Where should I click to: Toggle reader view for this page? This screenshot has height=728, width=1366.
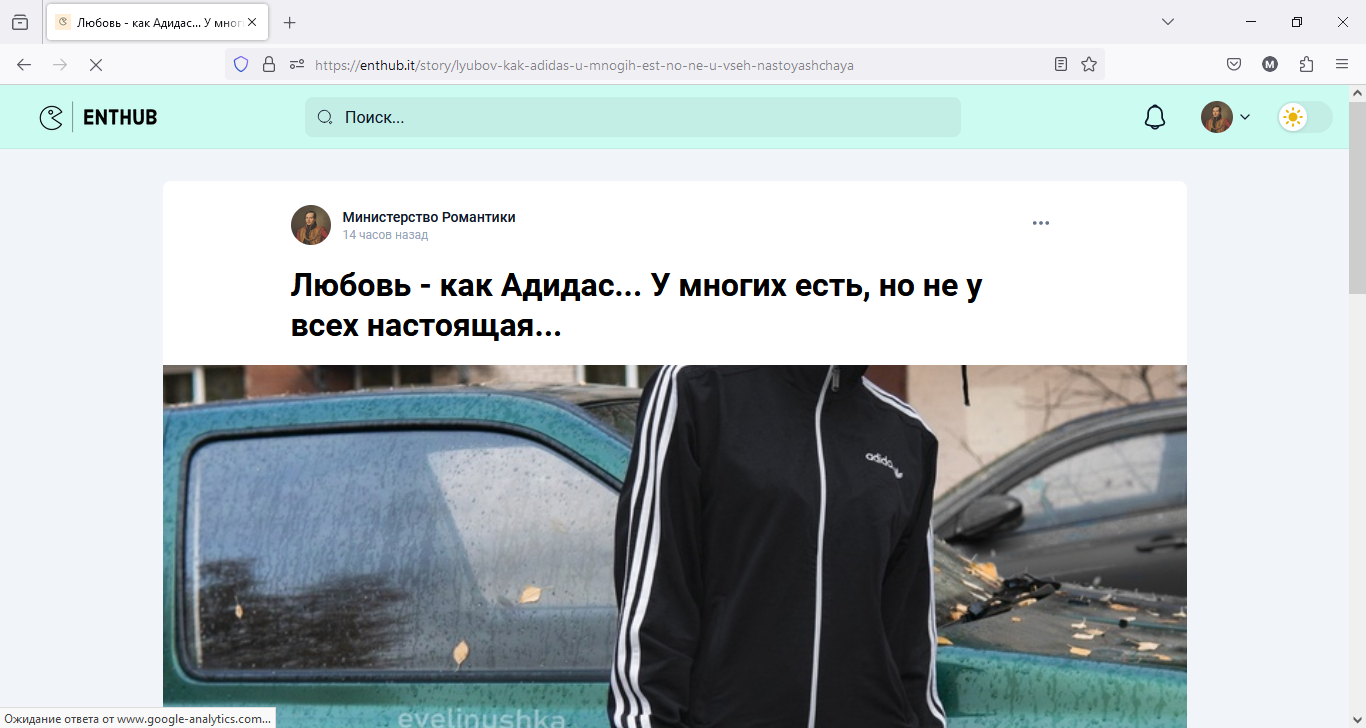pos(1061,65)
